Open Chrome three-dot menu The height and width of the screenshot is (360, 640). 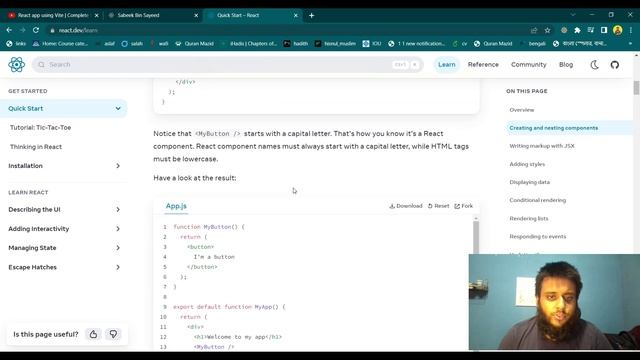[631, 30]
